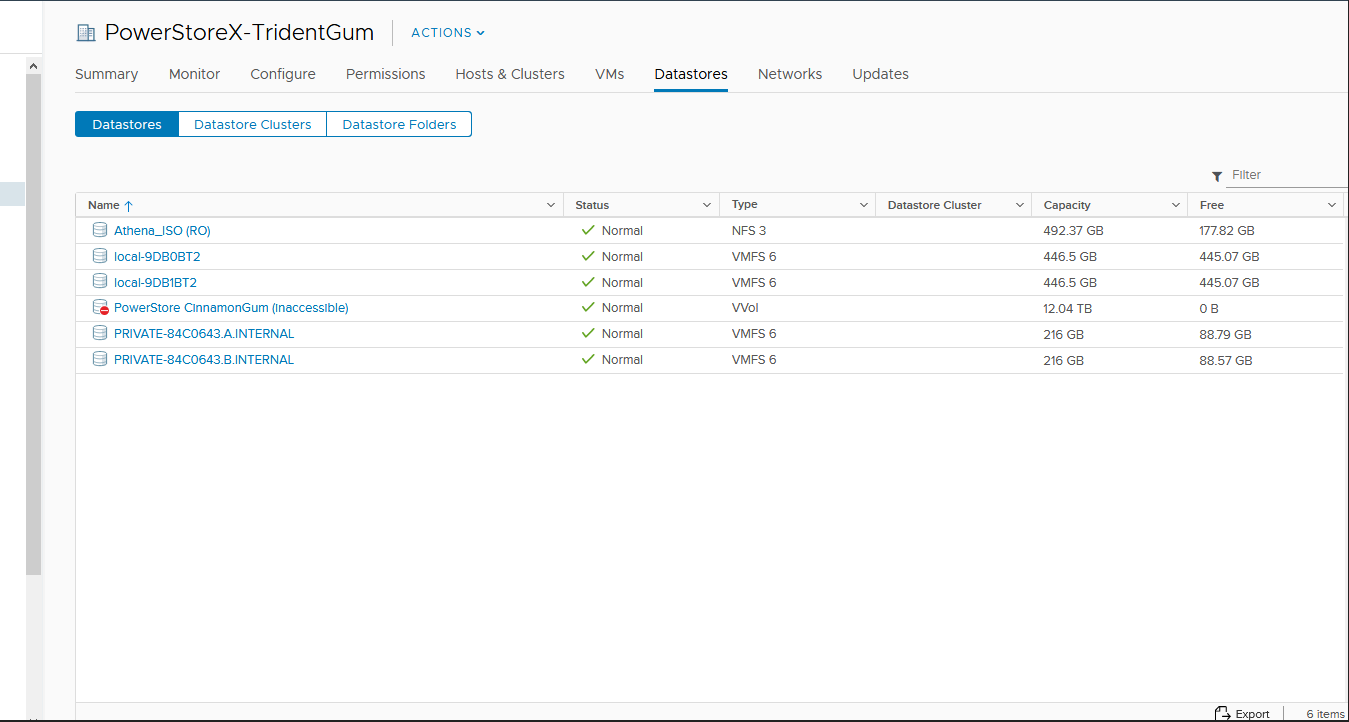The width and height of the screenshot is (1349, 722).
Task: Select the NFS 3 type cell
Action: point(749,230)
